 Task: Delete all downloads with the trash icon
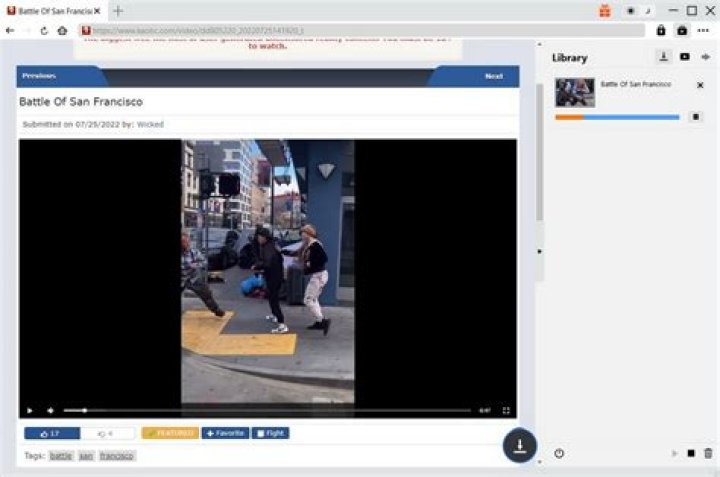(708, 453)
